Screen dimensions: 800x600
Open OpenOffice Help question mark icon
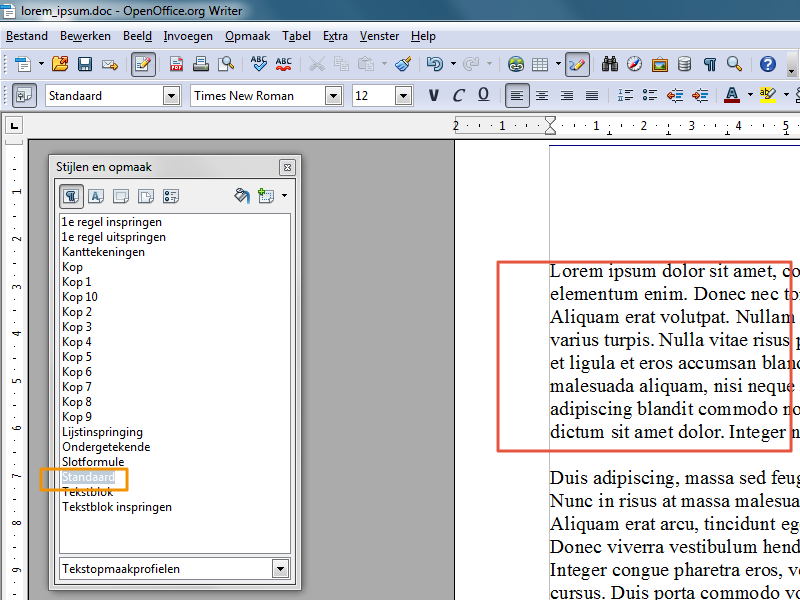click(x=767, y=64)
